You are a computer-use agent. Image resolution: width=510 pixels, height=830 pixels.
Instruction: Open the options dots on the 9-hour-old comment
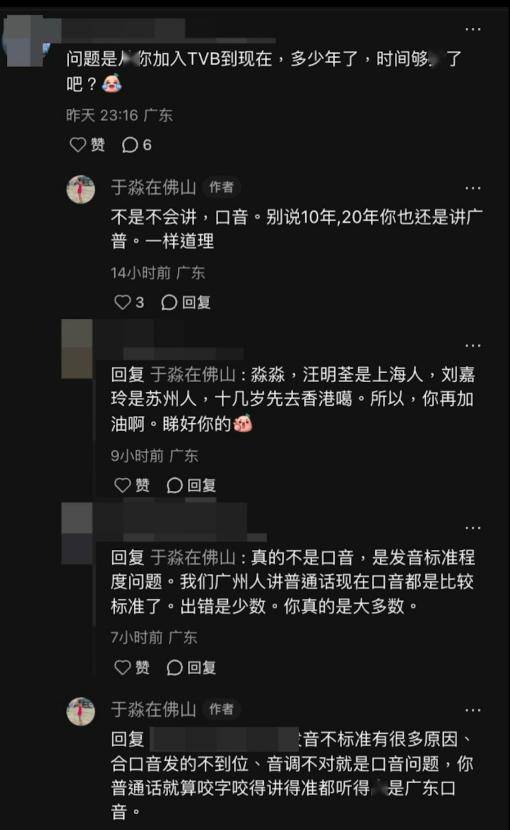(x=472, y=346)
